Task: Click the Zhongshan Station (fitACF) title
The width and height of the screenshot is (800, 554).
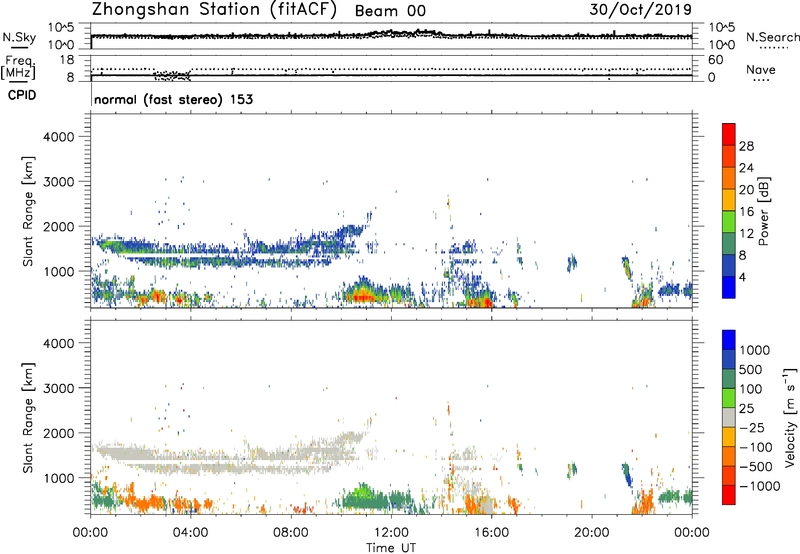Action: 214,10
